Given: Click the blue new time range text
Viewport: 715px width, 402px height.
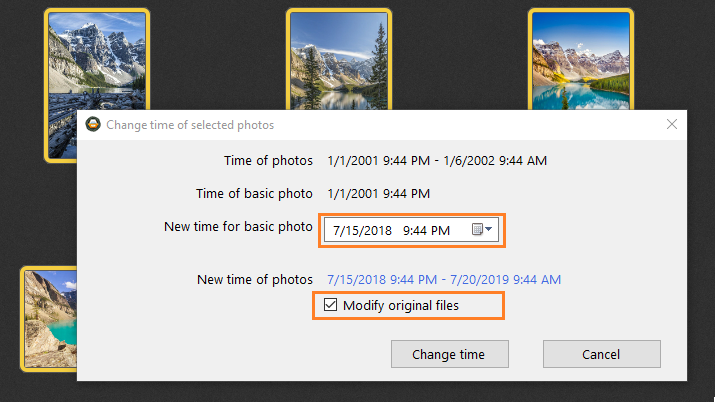Looking at the screenshot, I should pyautogui.click(x=444, y=279).
